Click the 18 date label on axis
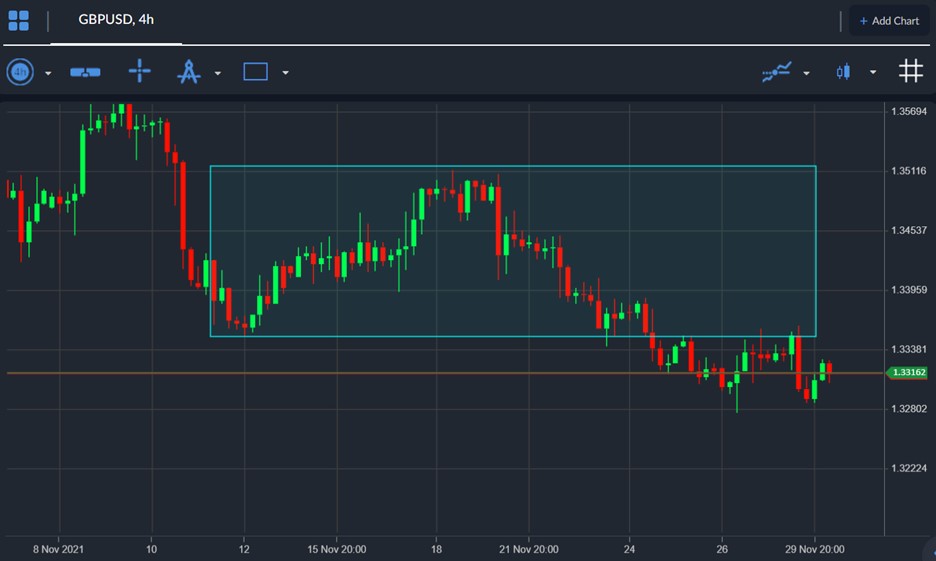This screenshot has height=561, width=936. [436, 549]
